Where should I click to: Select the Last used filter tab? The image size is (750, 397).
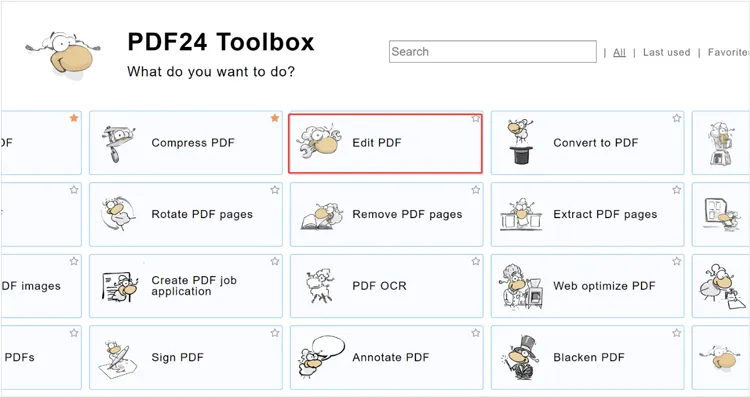[x=666, y=53]
